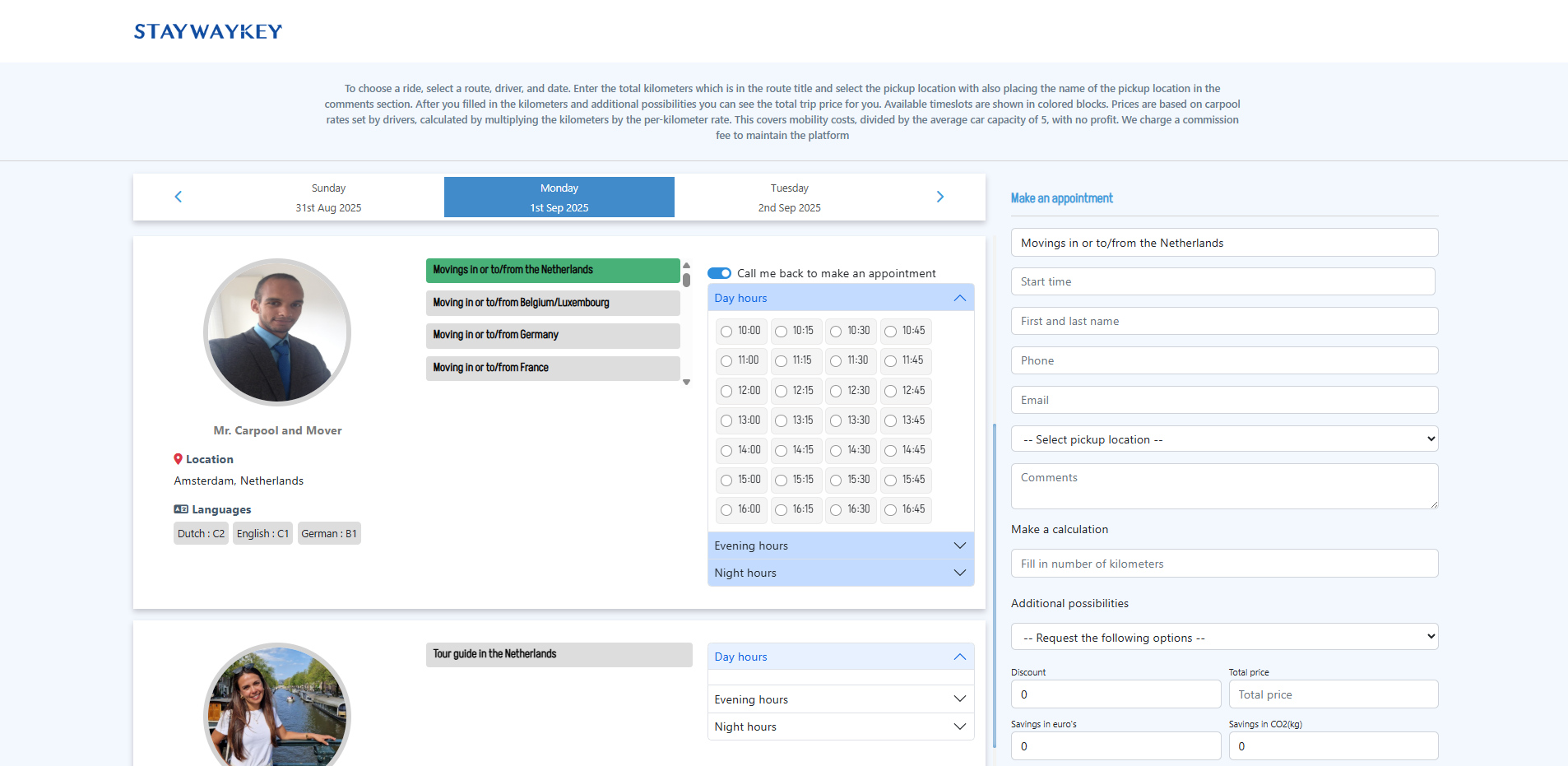The width and height of the screenshot is (1568, 766).
Task: Click the Comments text area
Action: (x=1224, y=486)
